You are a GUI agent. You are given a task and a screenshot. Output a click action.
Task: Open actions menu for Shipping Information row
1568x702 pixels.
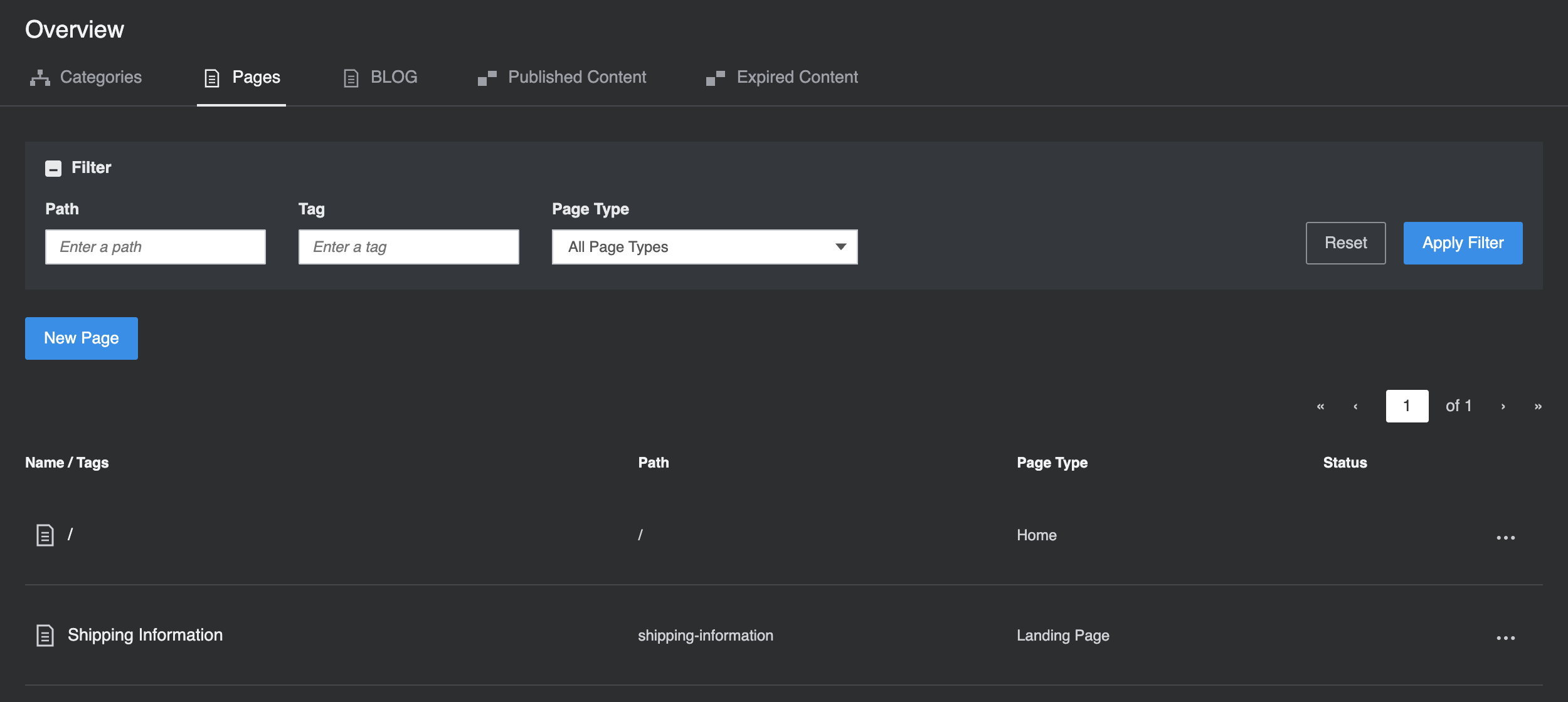click(1506, 638)
